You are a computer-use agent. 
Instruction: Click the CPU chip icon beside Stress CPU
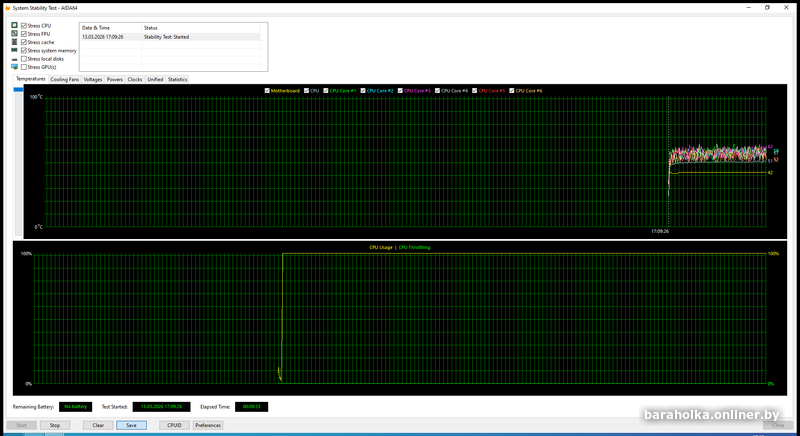pos(14,25)
